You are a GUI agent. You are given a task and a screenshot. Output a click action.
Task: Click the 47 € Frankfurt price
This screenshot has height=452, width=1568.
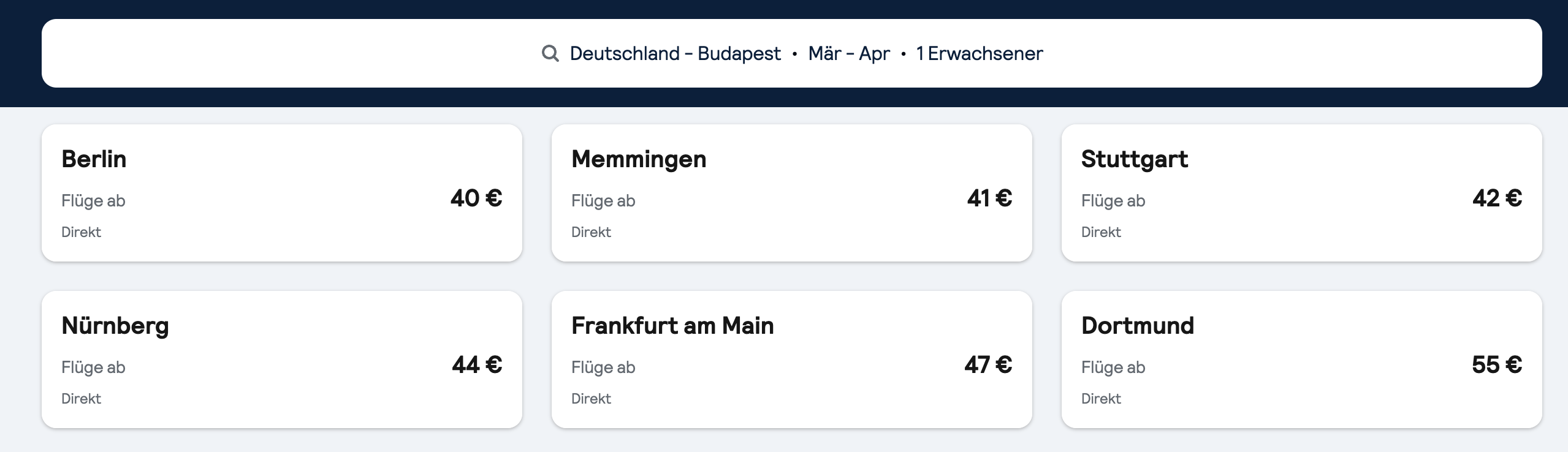point(988,364)
